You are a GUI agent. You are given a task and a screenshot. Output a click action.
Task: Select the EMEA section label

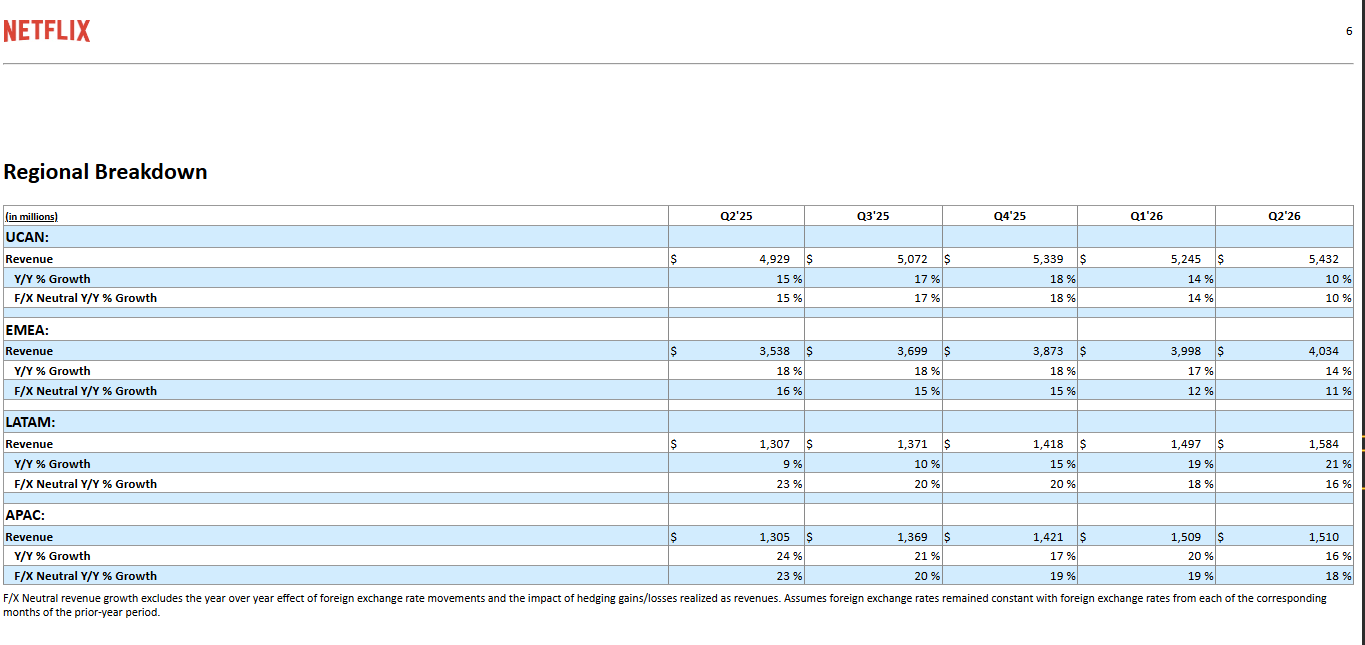pos(28,330)
